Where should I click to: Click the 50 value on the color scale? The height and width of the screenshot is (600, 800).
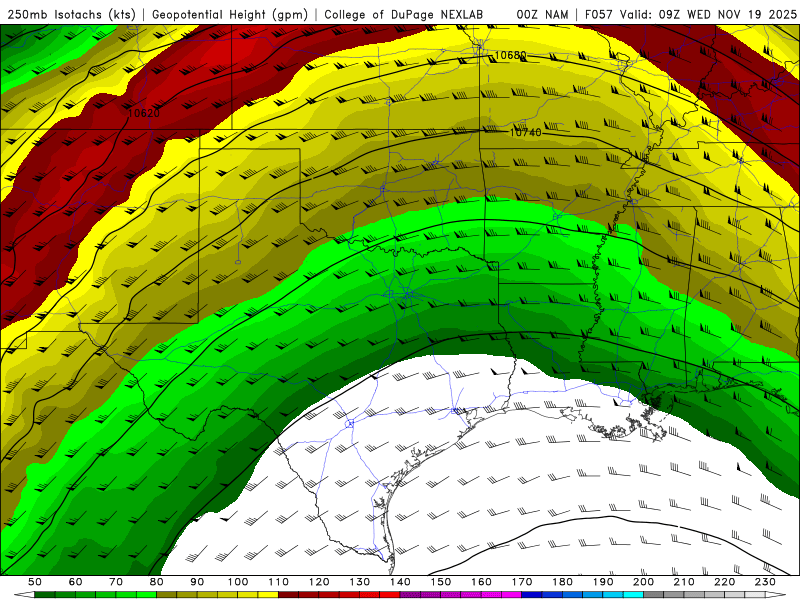(34, 582)
